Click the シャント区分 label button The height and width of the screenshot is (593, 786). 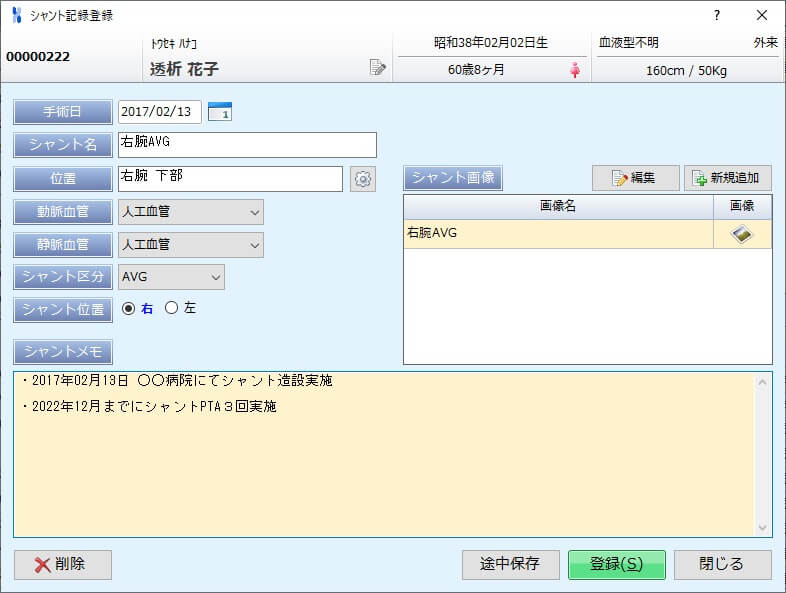point(63,277)
